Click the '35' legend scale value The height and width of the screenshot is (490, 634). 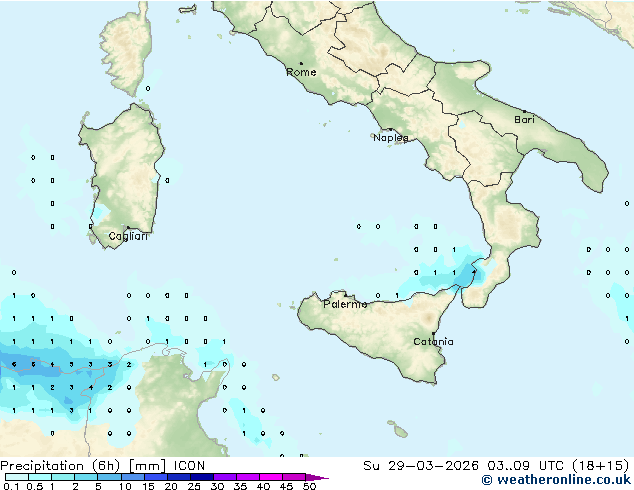240,486
